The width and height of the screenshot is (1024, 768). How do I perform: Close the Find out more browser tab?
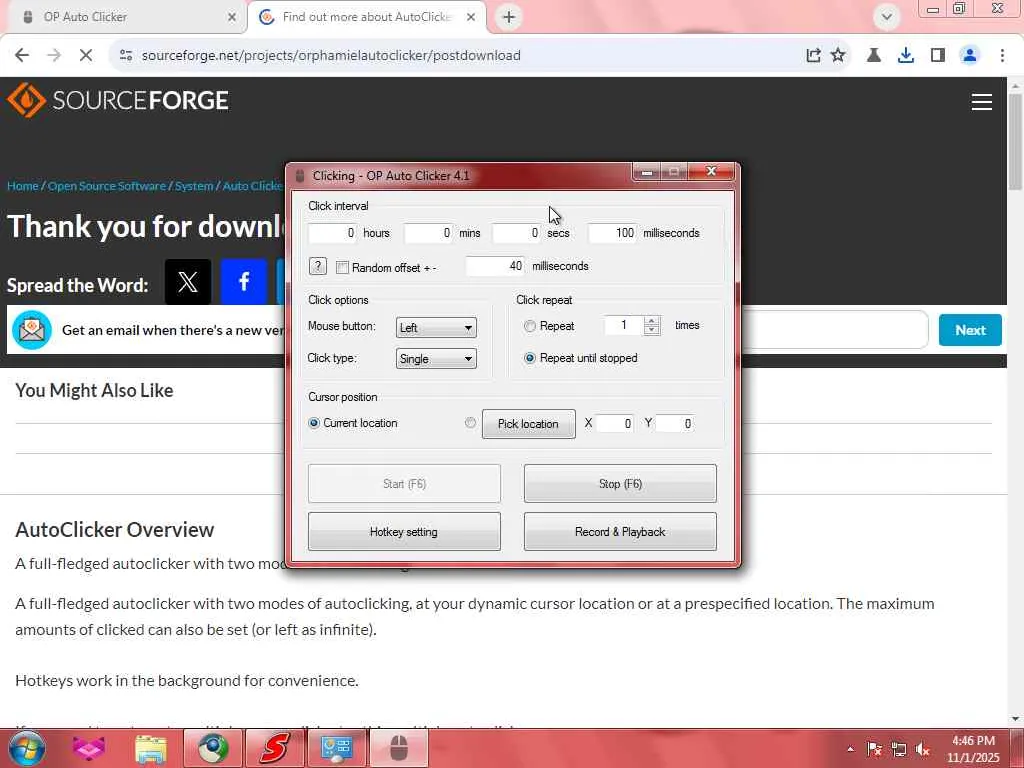coord(471,17)
